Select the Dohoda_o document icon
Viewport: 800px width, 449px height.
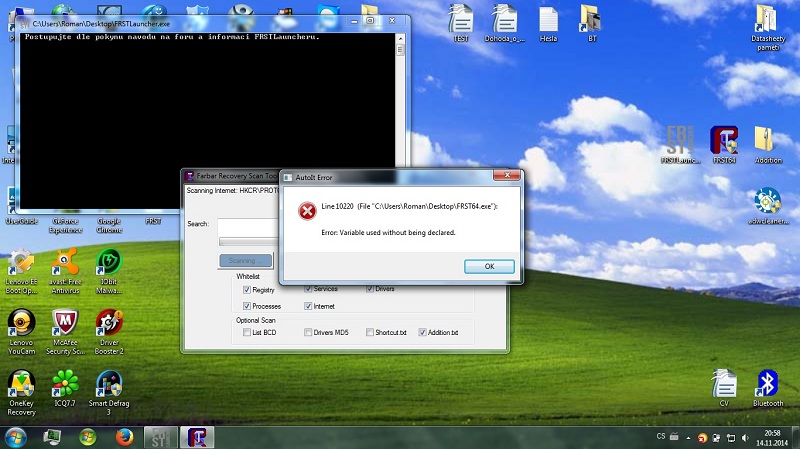504,23
